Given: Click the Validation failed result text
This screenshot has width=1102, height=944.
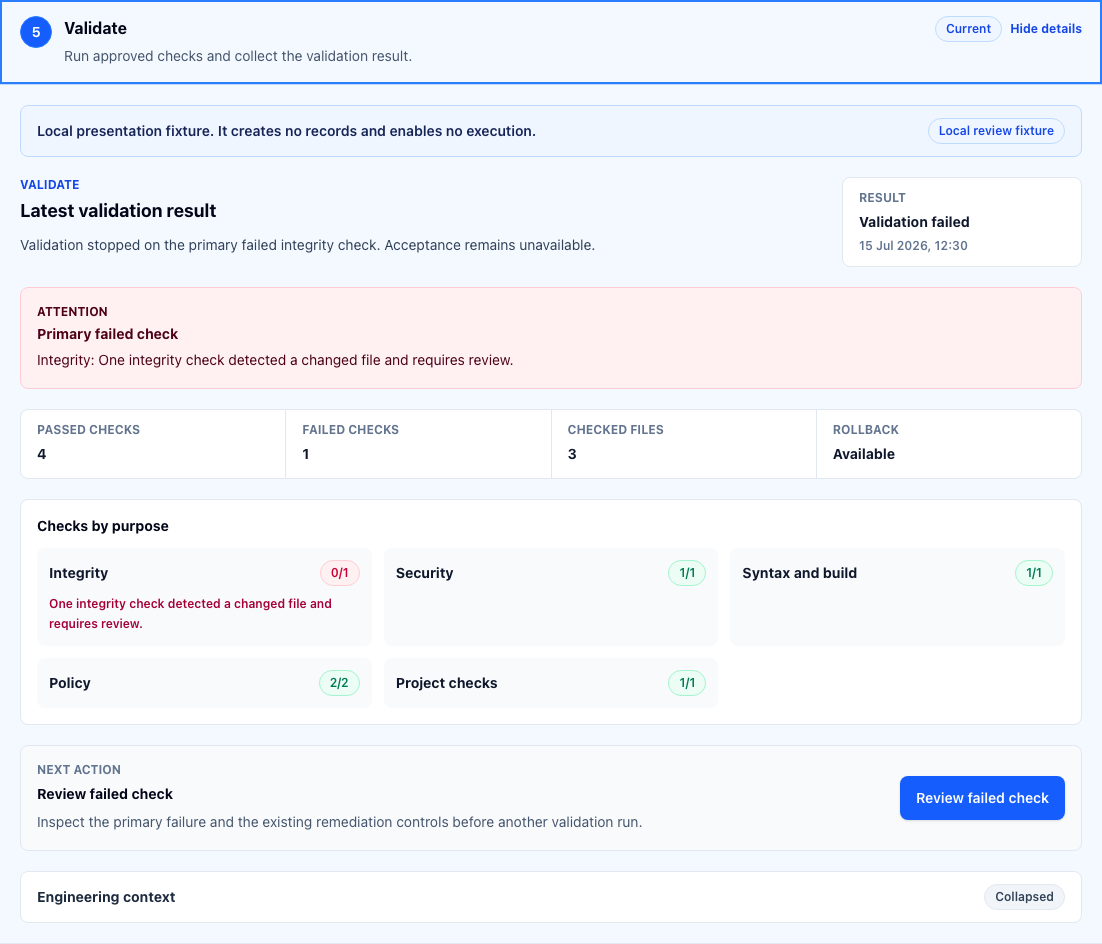Looking at the screenshot, I should coord(914,222).
